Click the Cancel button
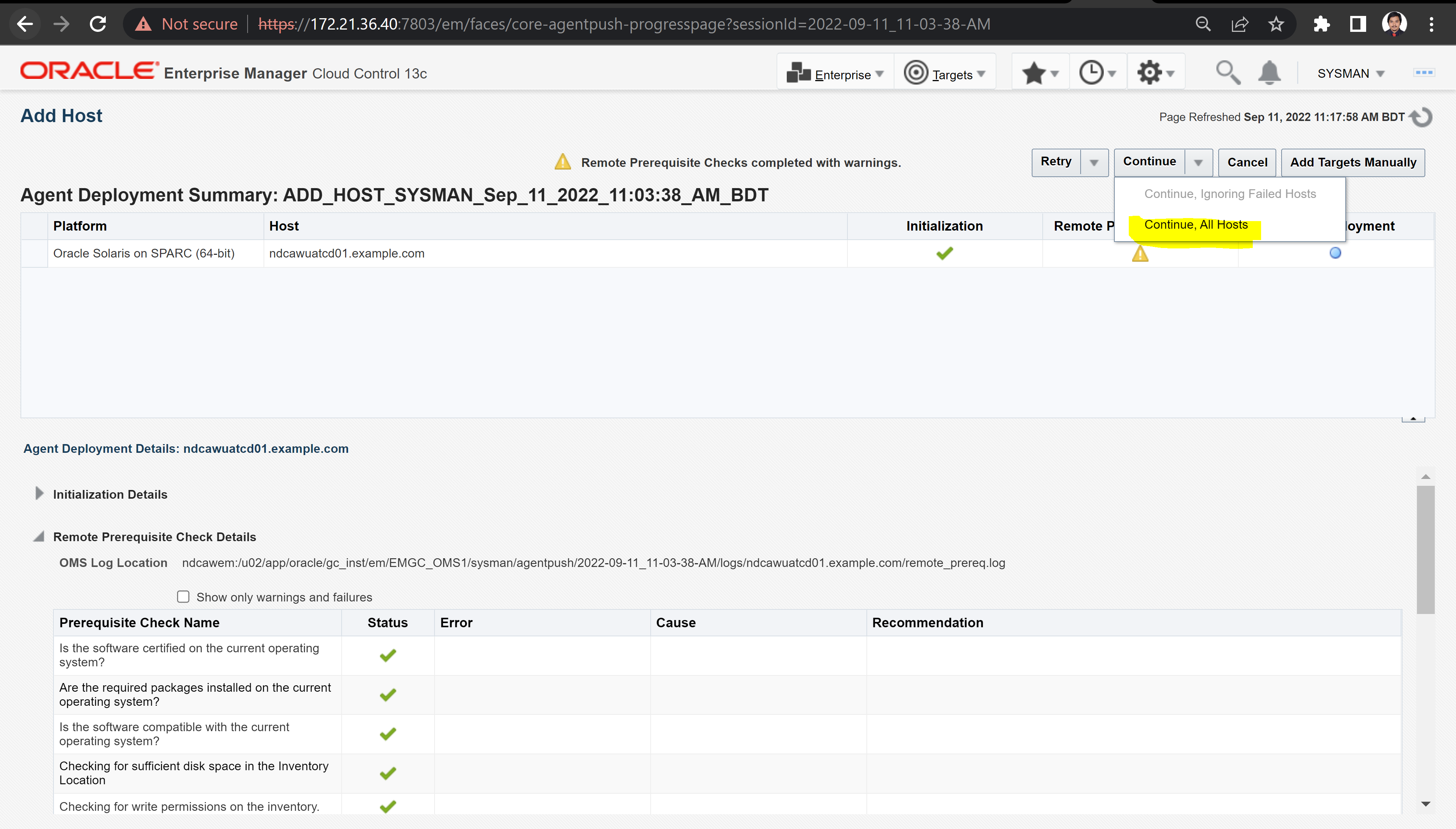The image size is (1456, 829). (x=1247, y=163)
